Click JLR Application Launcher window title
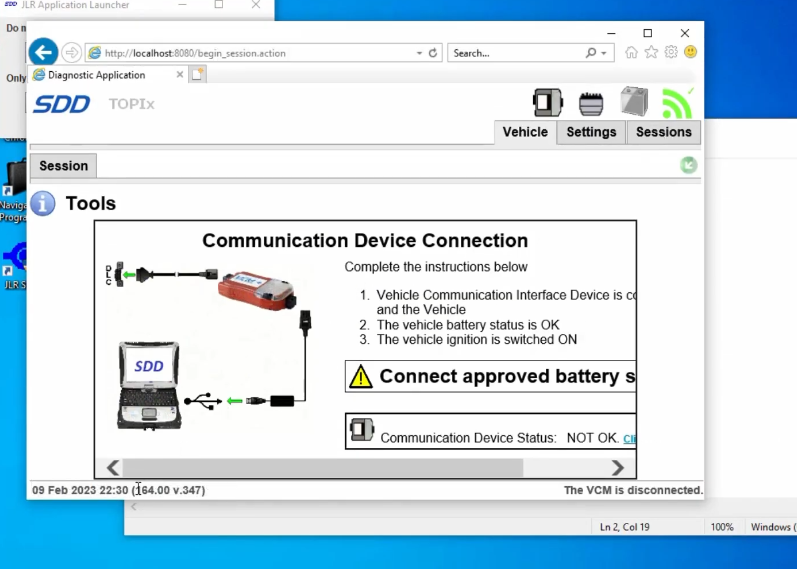This screenshot has height=569, width=797. (75, 5)
